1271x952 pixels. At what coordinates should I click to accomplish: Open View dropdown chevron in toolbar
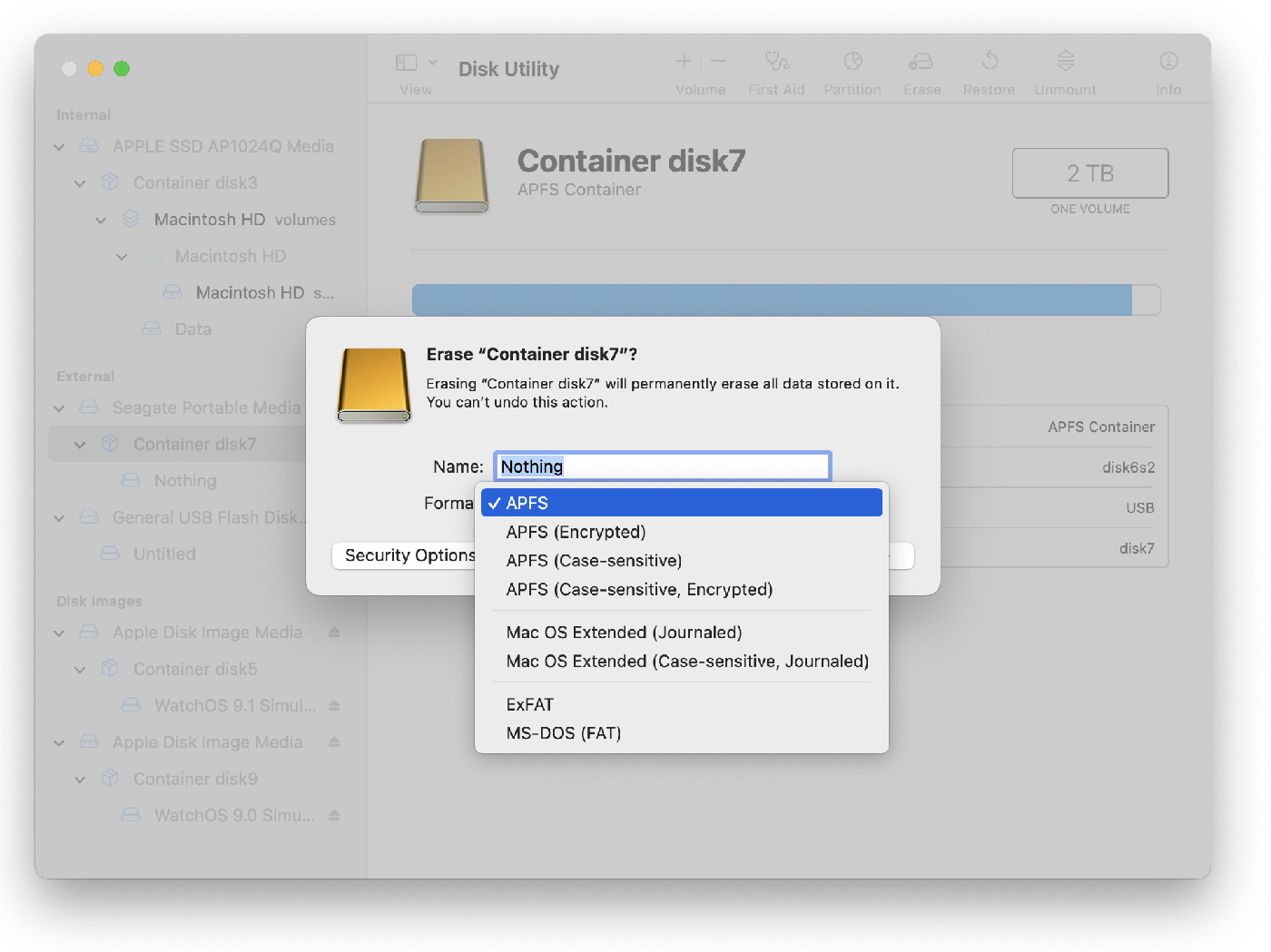coord(433,62)
